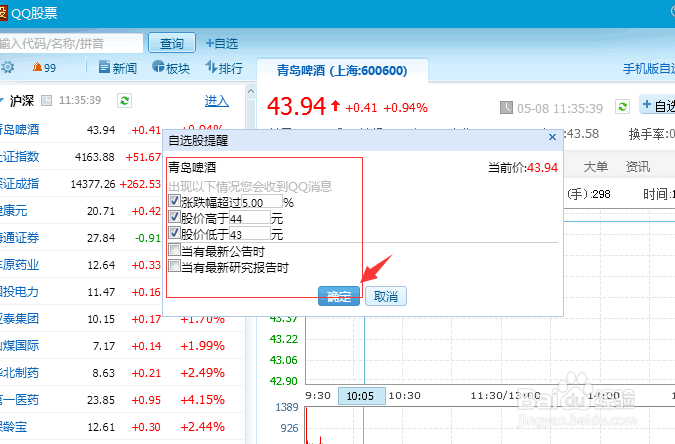Click the 查询 search button
675x444 pixels.
coord(172,43)
